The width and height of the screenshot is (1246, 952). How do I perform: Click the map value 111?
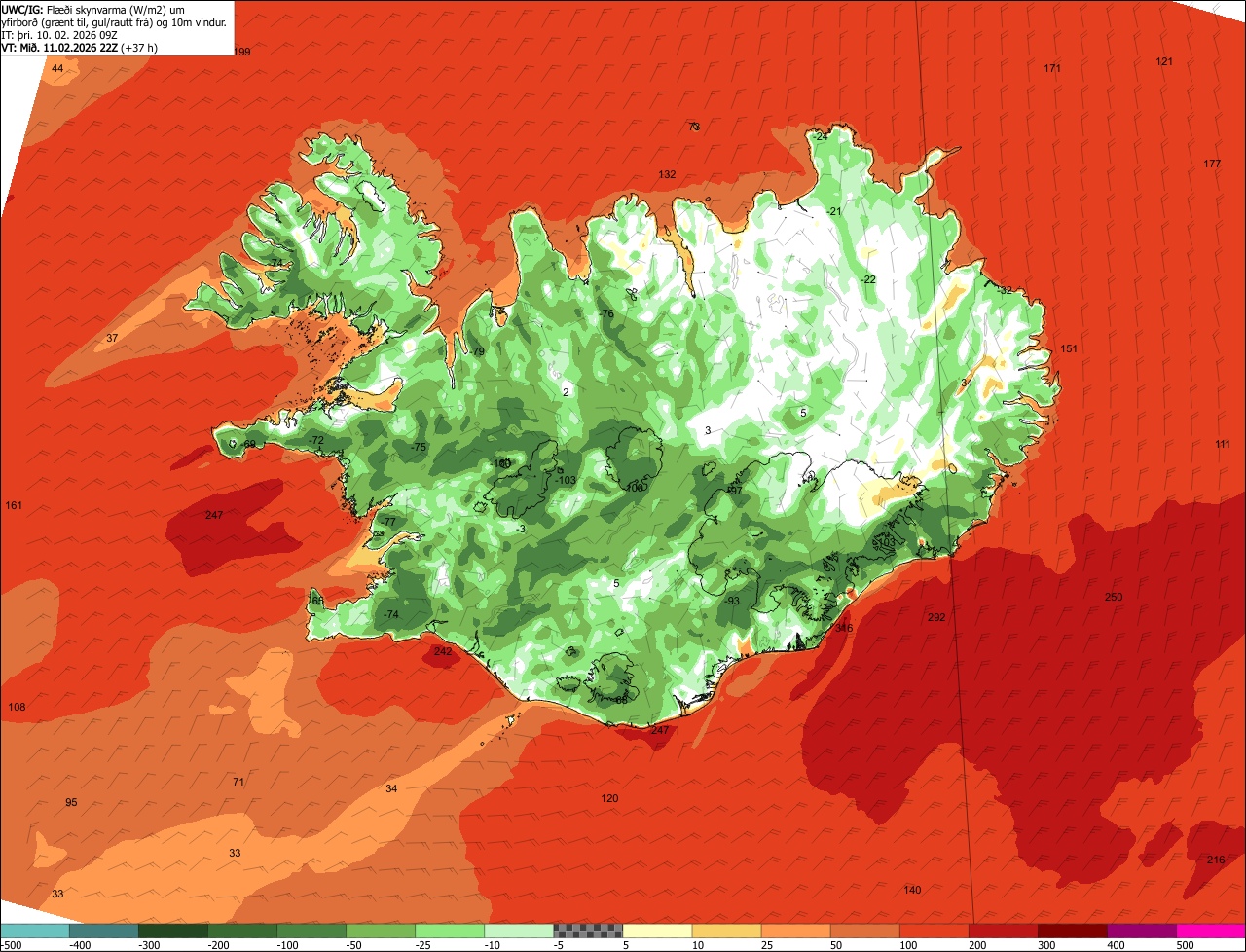click(x=1223, y=444)
